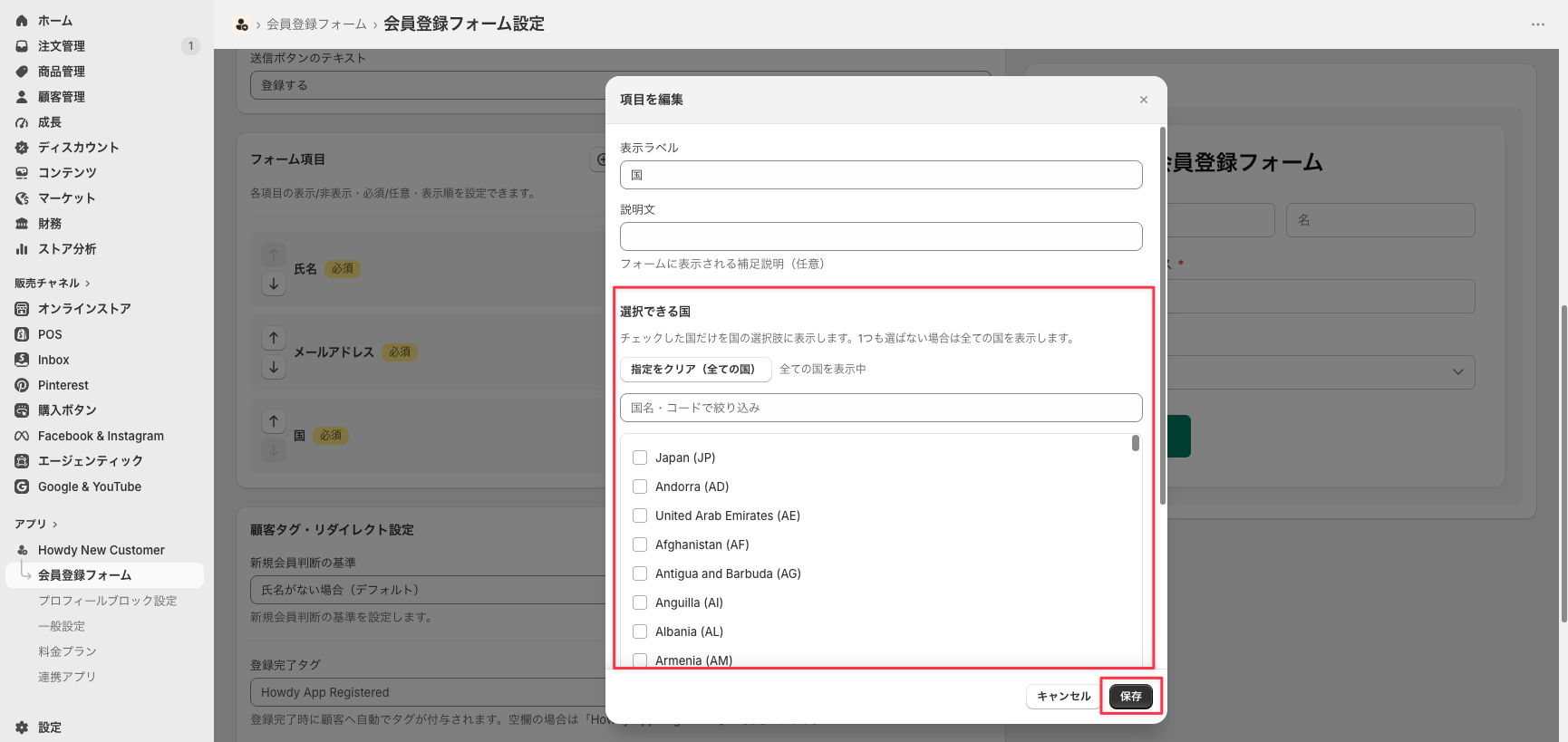Expand the 販売チャネル section chevron
Viewport: 1568px width, 742px height.
tap(88, 284)
